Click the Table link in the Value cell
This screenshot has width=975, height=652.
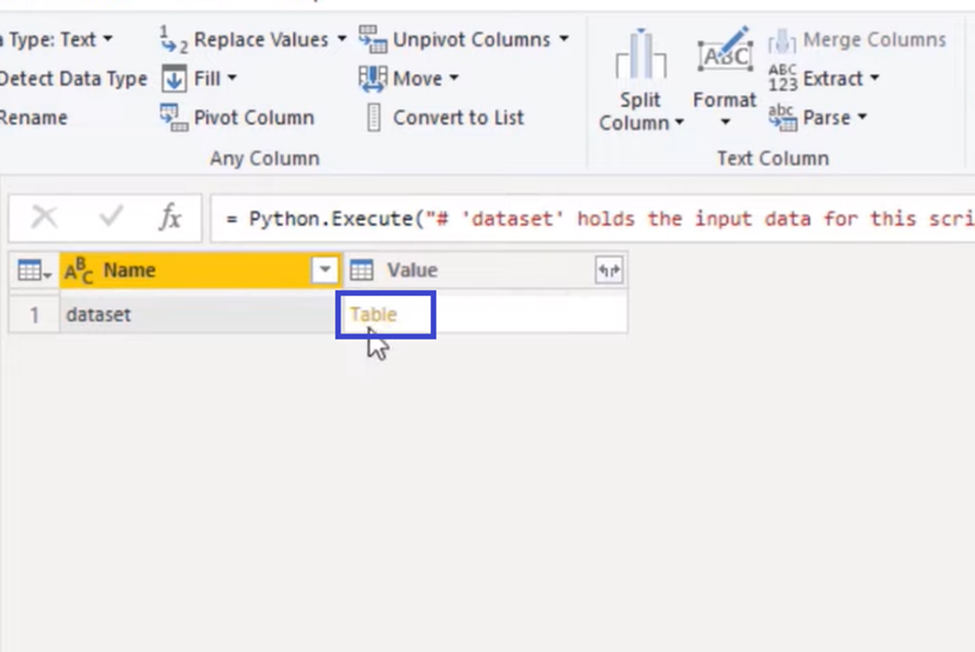coord(373,315)
